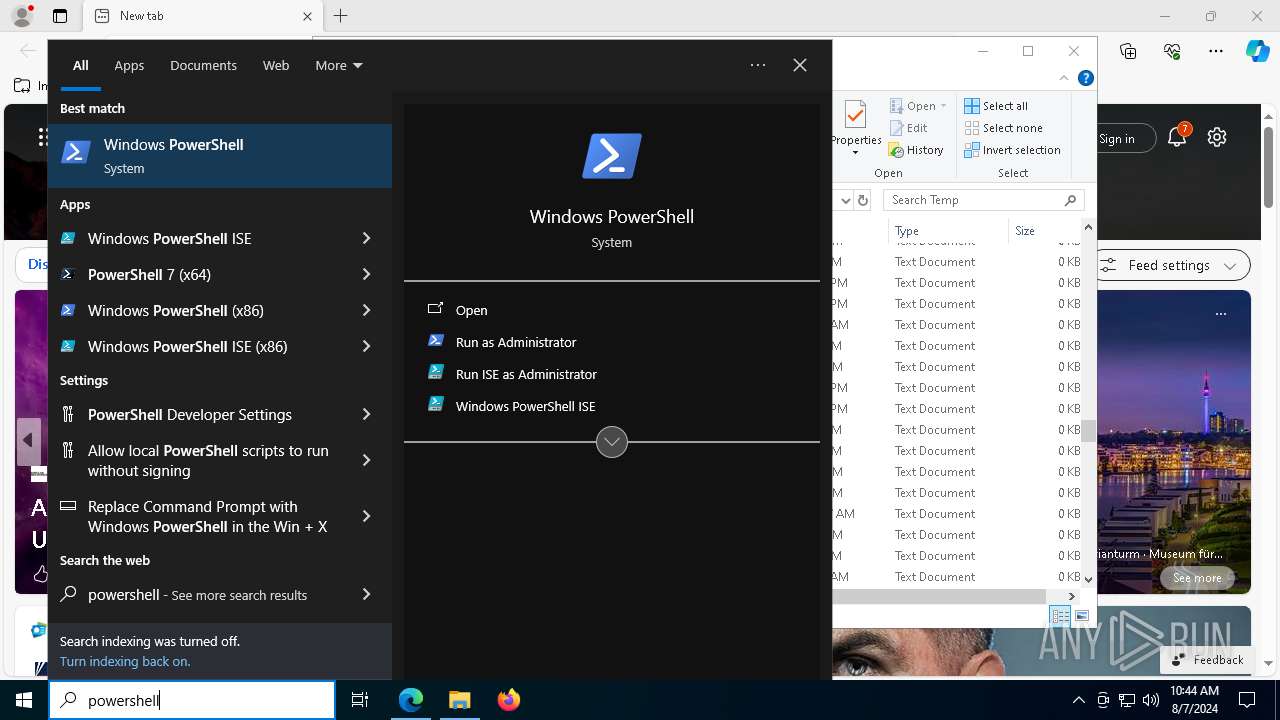Open Firefox on taskbar

click(x=509, y=700)
